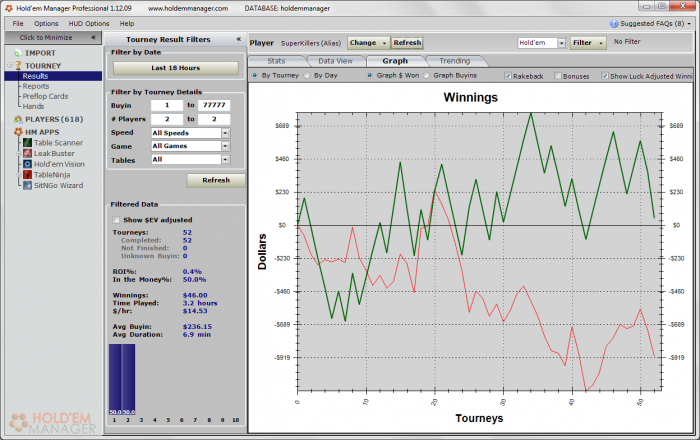Open the Tables dropdown (All)
The height and width of the screenshot is (440, 700).
[190, 159]
